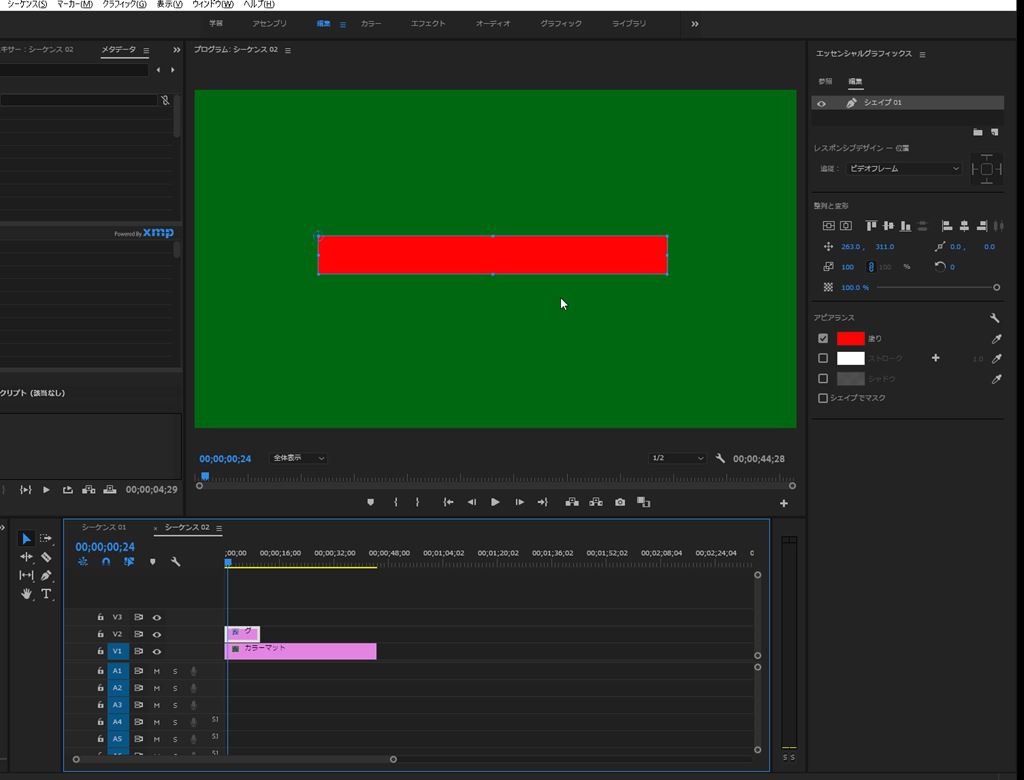
Task: Toggle timeline snapping magnet icon
Action: [105, 562]
